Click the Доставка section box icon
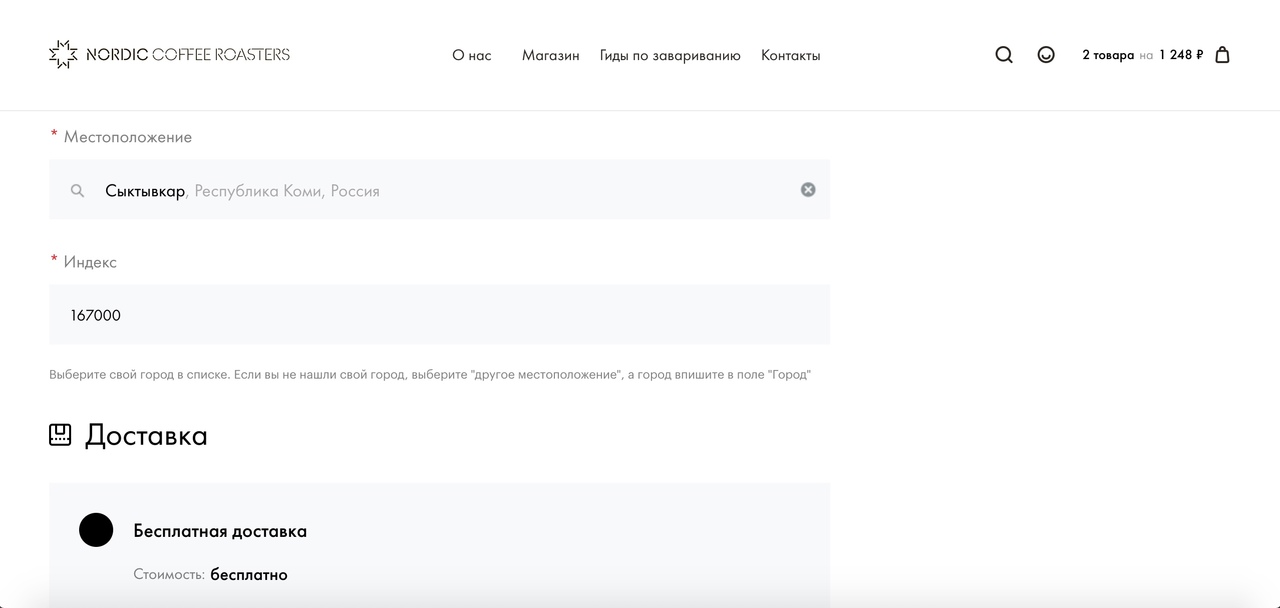The height and width of the screenshot is (608, 1280). click(60, 435)
